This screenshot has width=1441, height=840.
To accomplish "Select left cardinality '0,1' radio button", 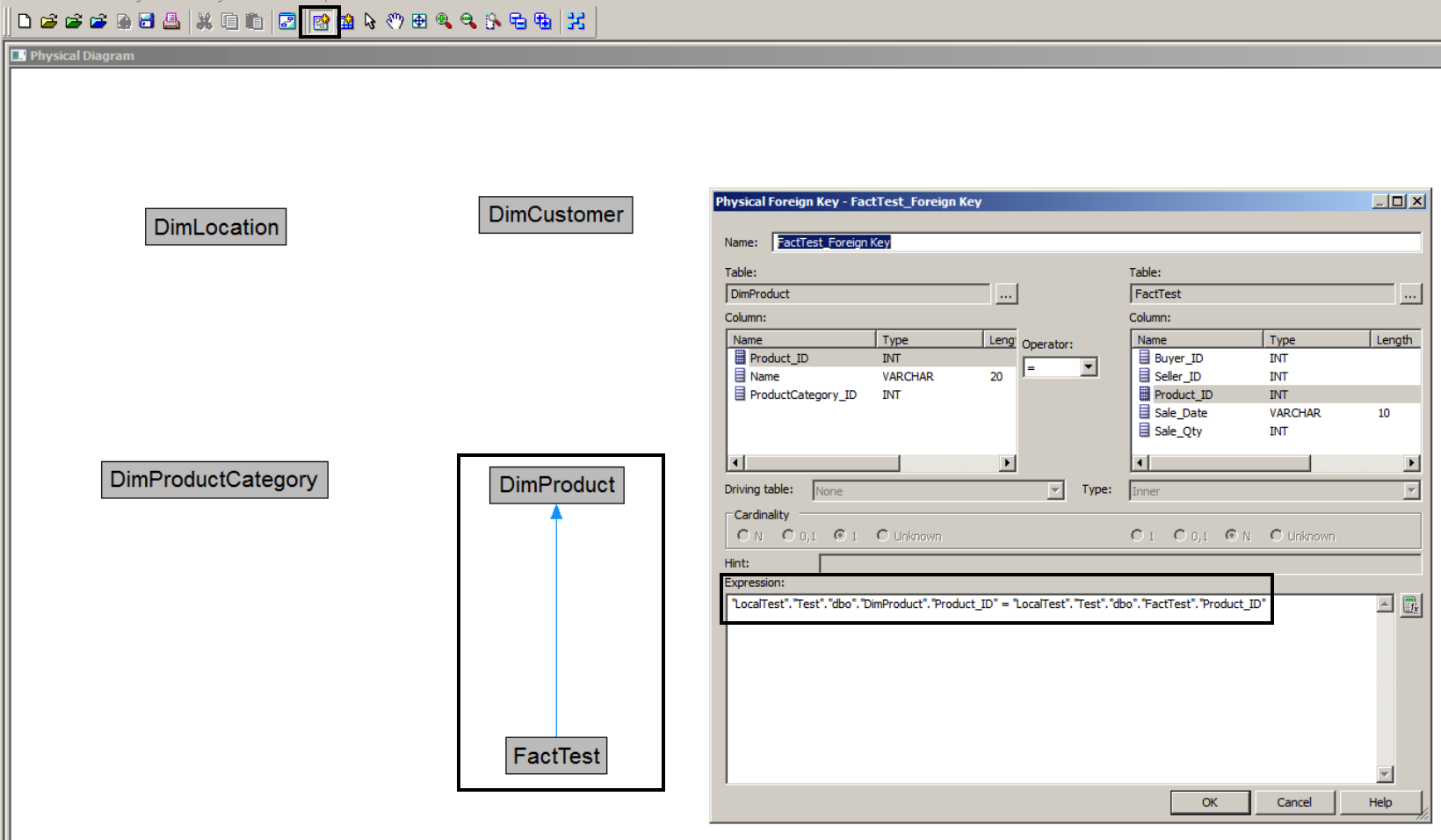I will 788,535.
